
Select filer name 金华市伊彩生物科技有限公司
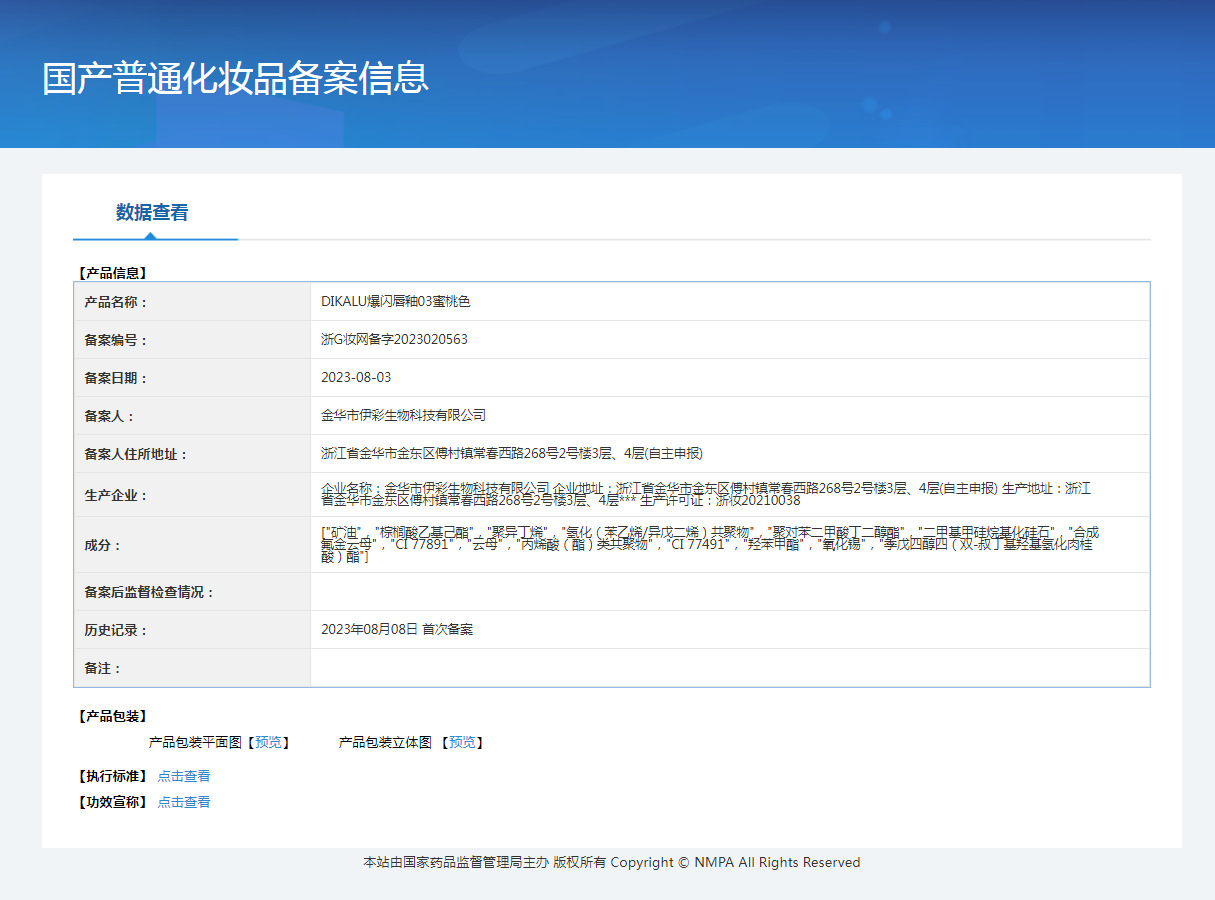coord(403,415)
